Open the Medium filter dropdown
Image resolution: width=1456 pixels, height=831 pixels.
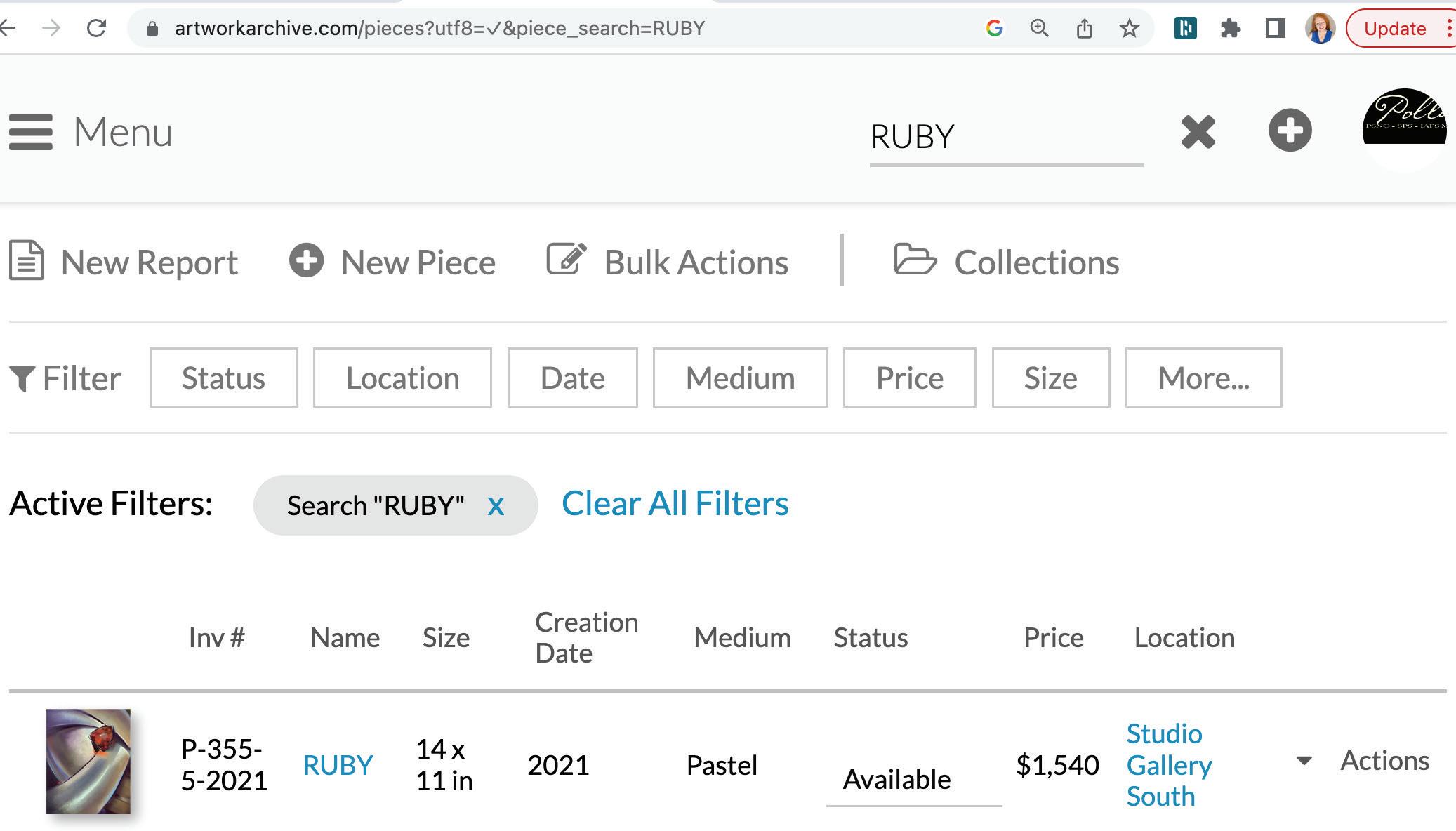740,378
